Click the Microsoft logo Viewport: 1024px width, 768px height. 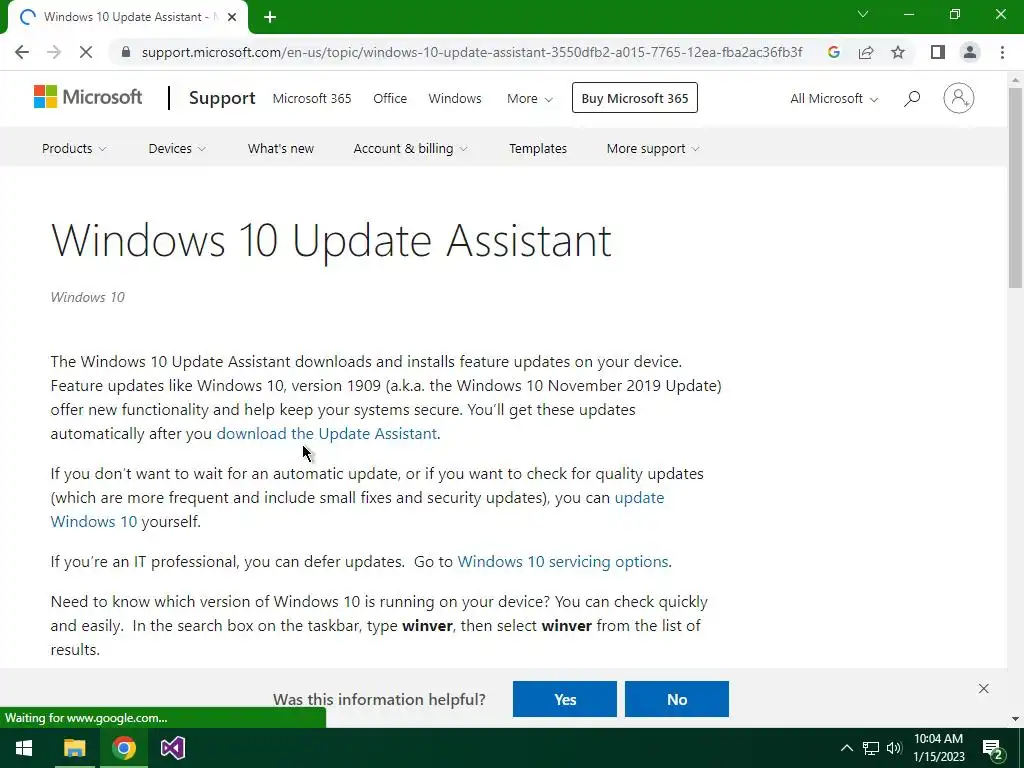(88, 97)
